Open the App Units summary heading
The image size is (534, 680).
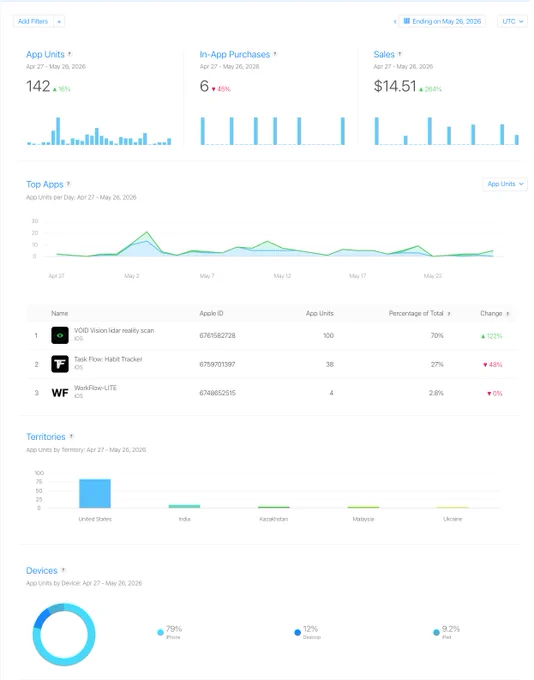click(45, 54)
